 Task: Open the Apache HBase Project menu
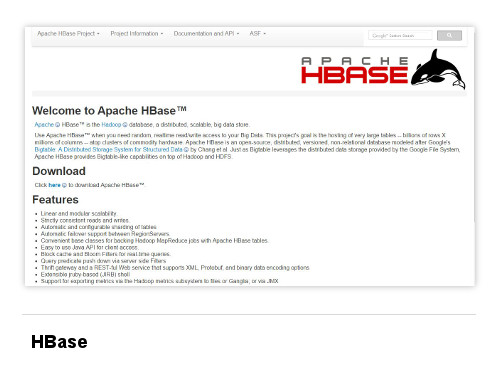68,34
